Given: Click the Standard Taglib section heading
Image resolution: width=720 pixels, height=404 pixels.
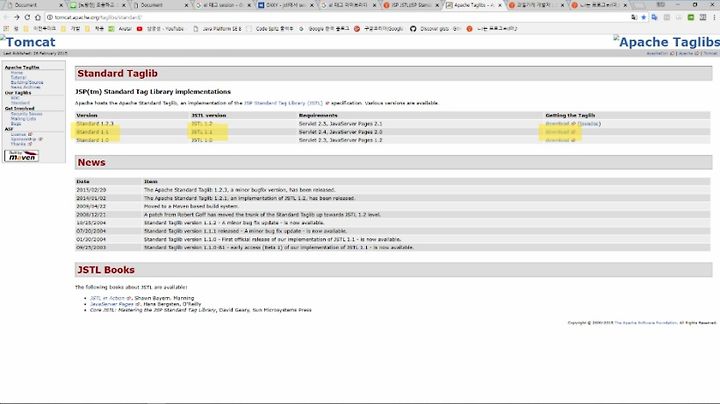Looking at the screenshot, I should point(118,73).
